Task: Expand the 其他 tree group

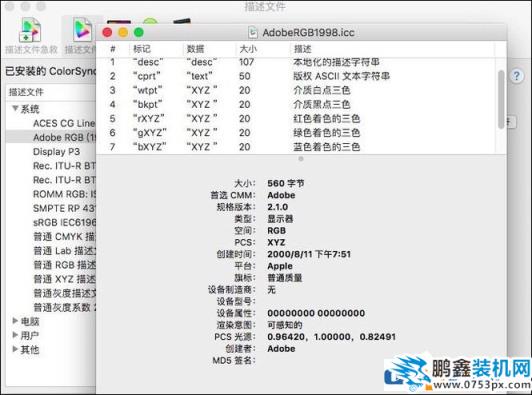Action: click(x=15, y=349)
